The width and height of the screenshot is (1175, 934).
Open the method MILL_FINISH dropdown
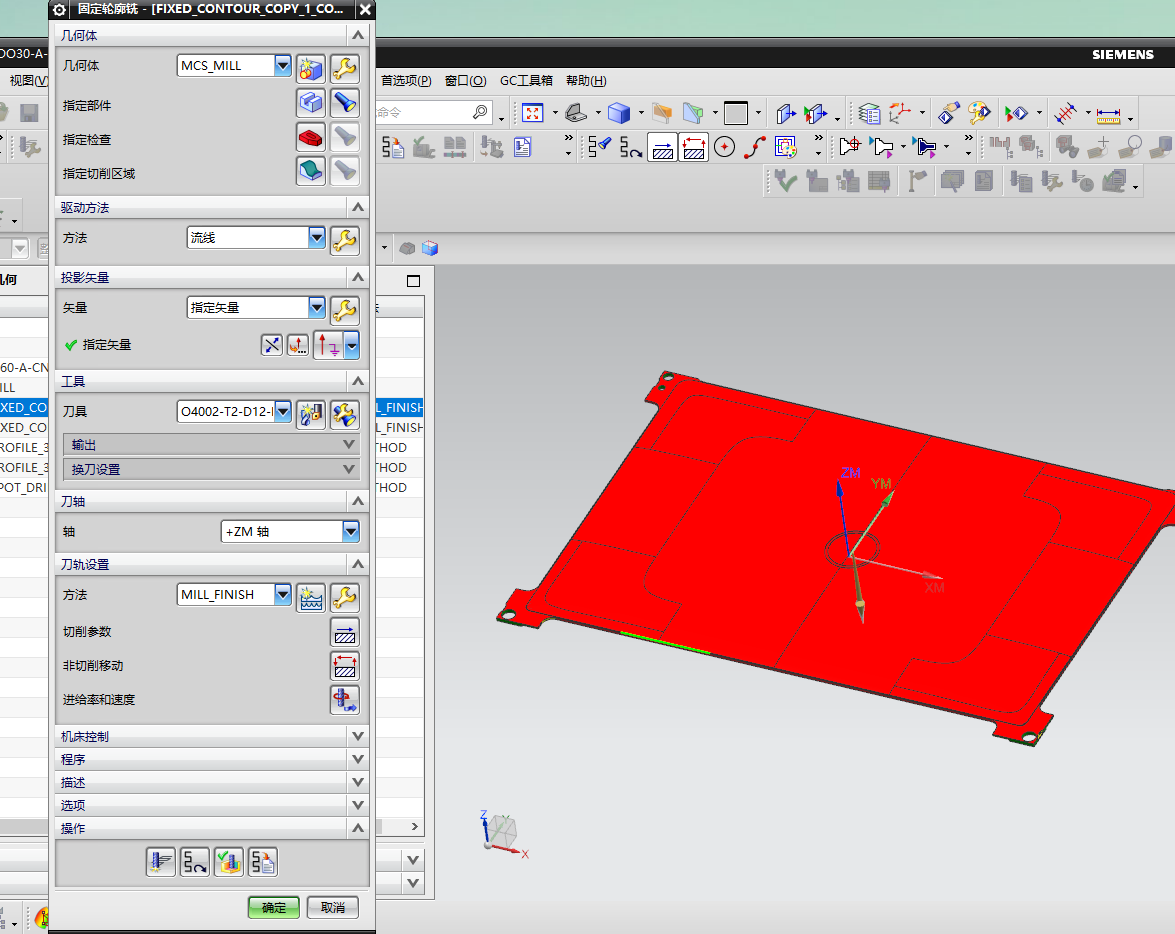pos(283,594)
